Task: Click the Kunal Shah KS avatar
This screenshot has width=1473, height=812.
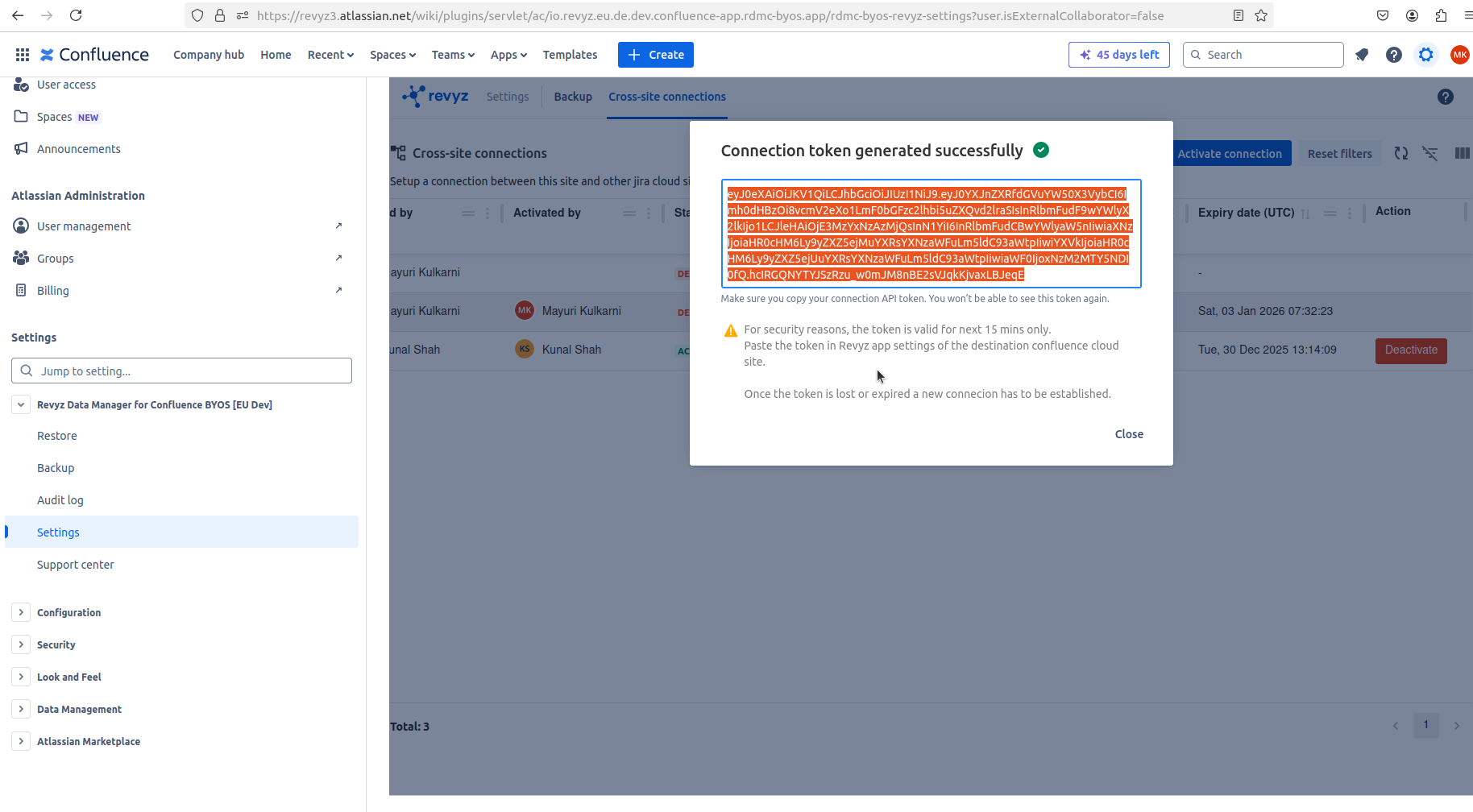Action: [x=525, y=349]
